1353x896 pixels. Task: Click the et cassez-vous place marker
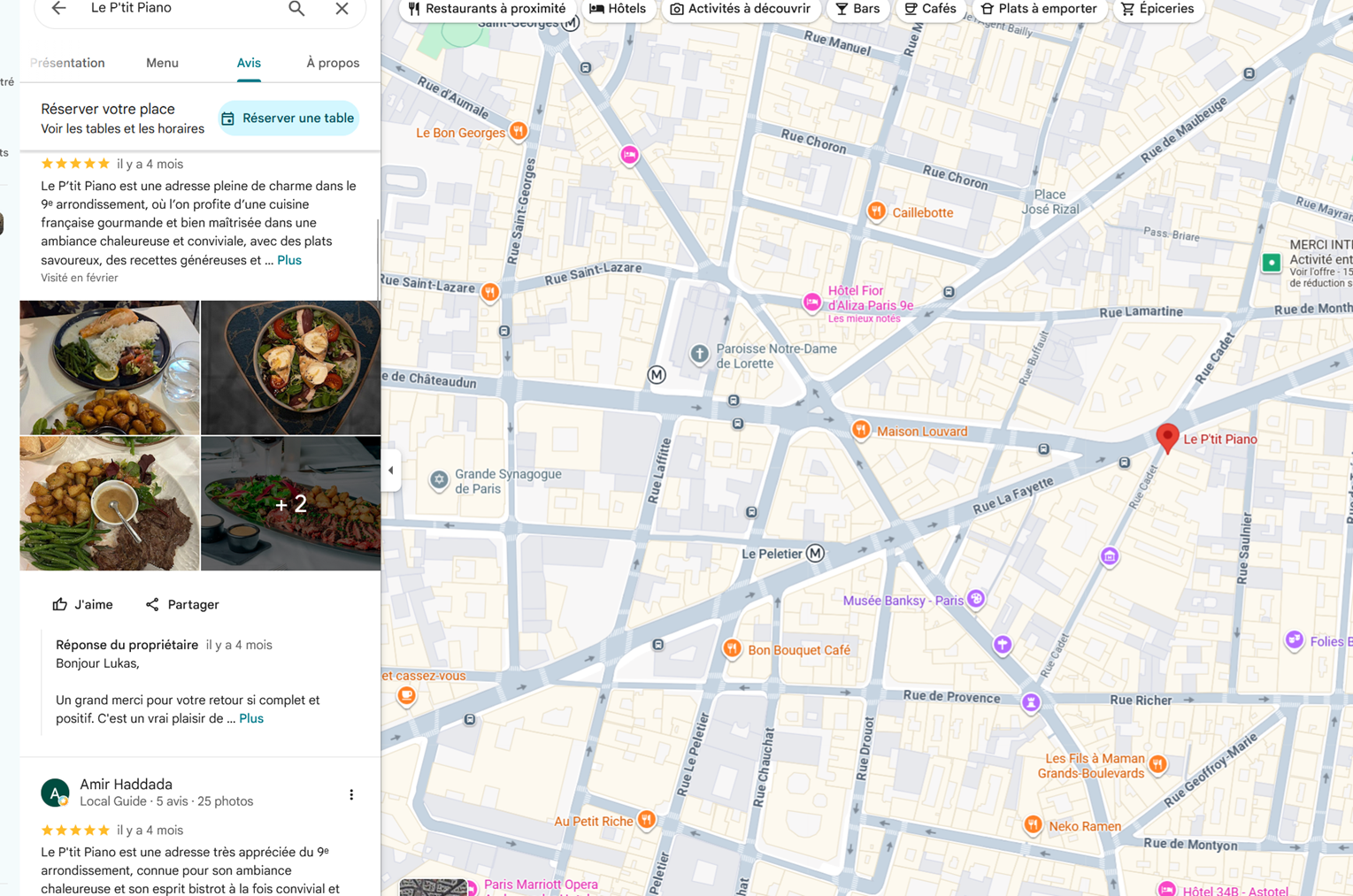[x=406, y=694]
